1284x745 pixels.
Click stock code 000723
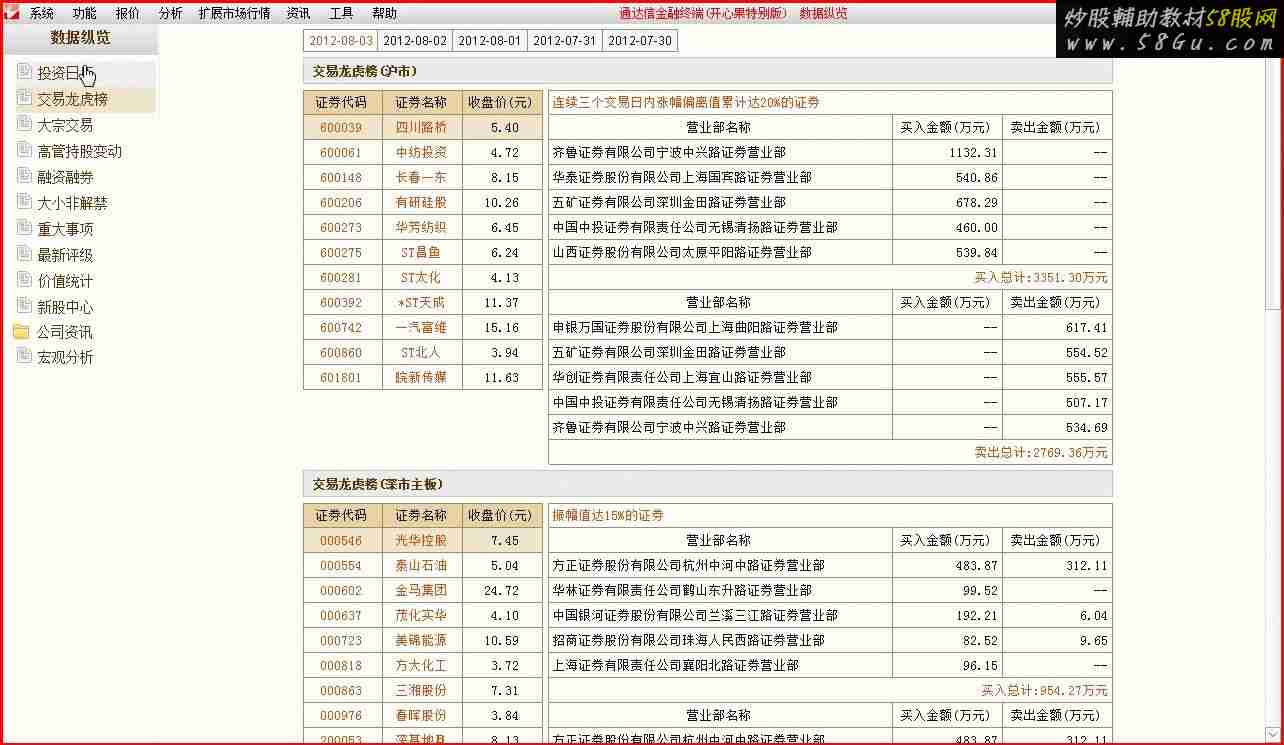[x=341, y=641]
